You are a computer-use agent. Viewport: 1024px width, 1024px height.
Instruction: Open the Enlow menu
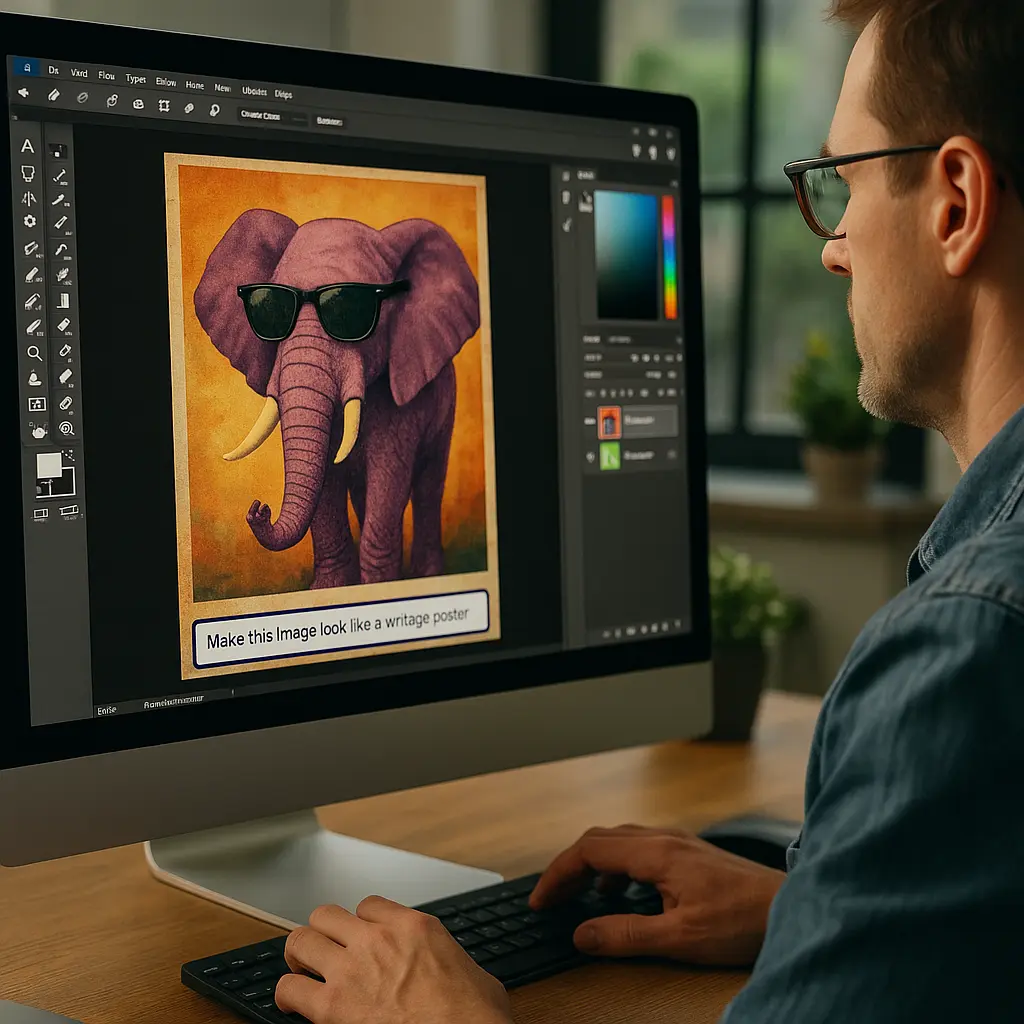pos(166,82)
